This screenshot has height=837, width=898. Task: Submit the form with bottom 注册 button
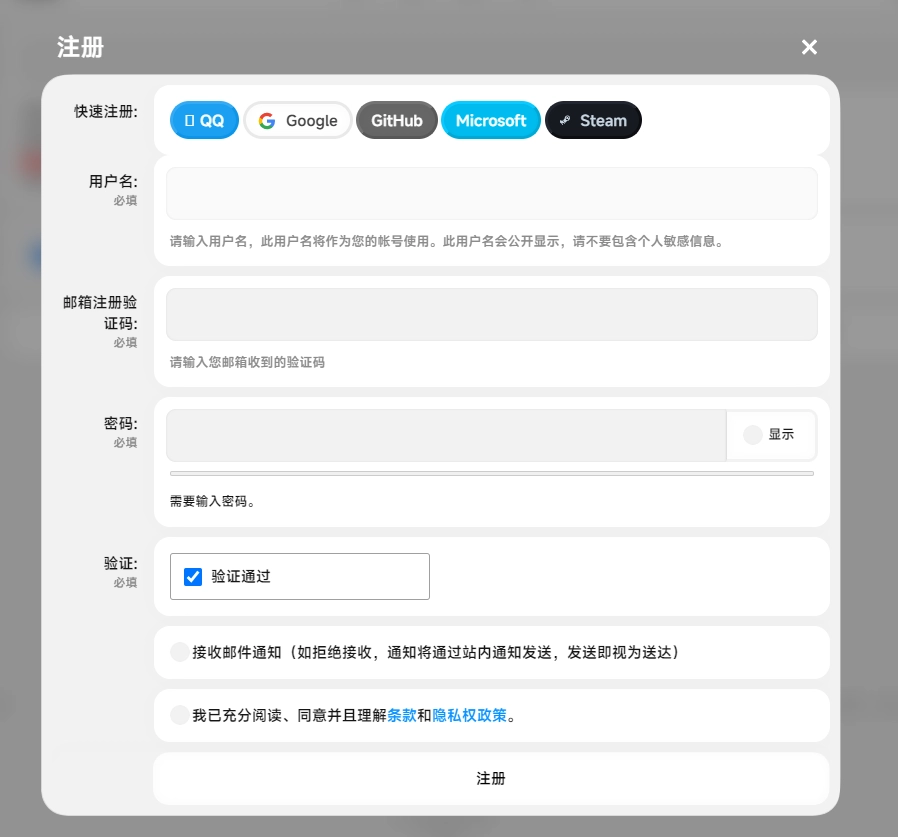pos(491,778)
